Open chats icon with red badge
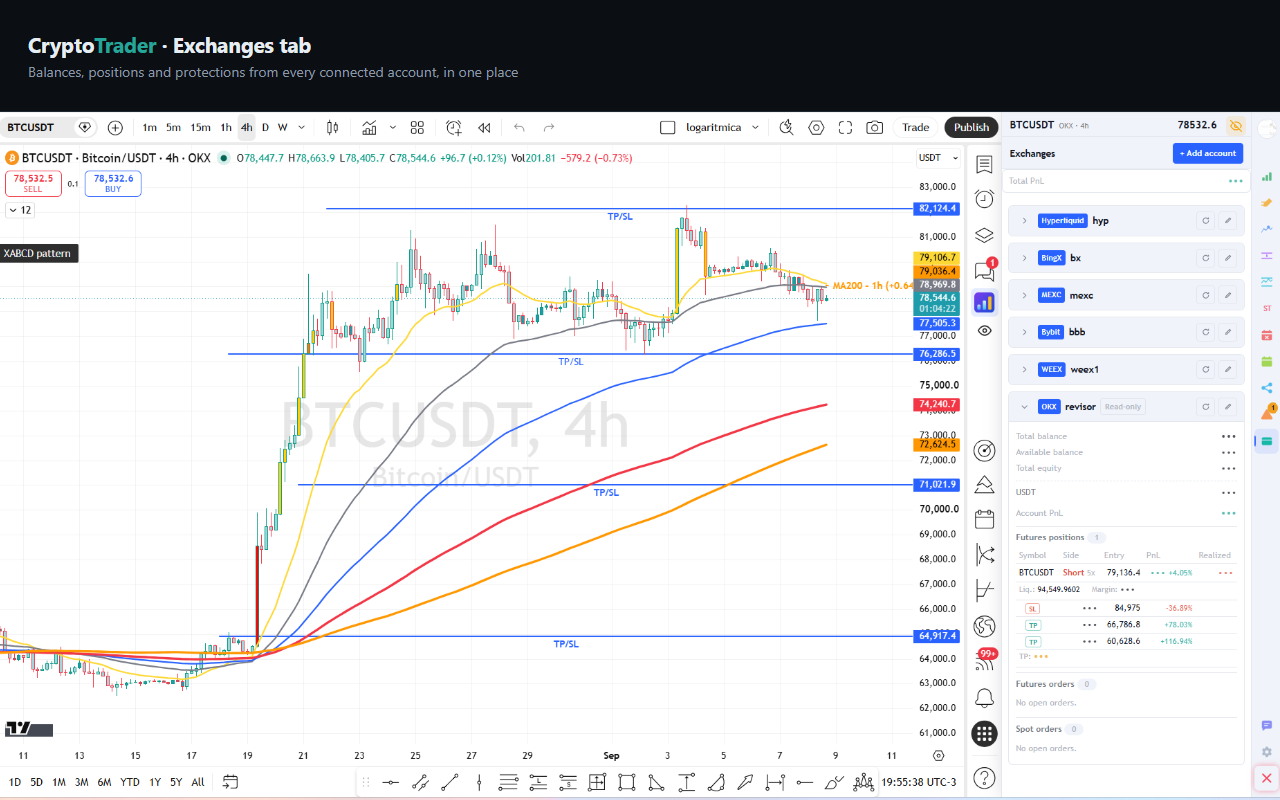Image resolution: width=1280 pixels, height=800 pixels. [x=984, y=269]
